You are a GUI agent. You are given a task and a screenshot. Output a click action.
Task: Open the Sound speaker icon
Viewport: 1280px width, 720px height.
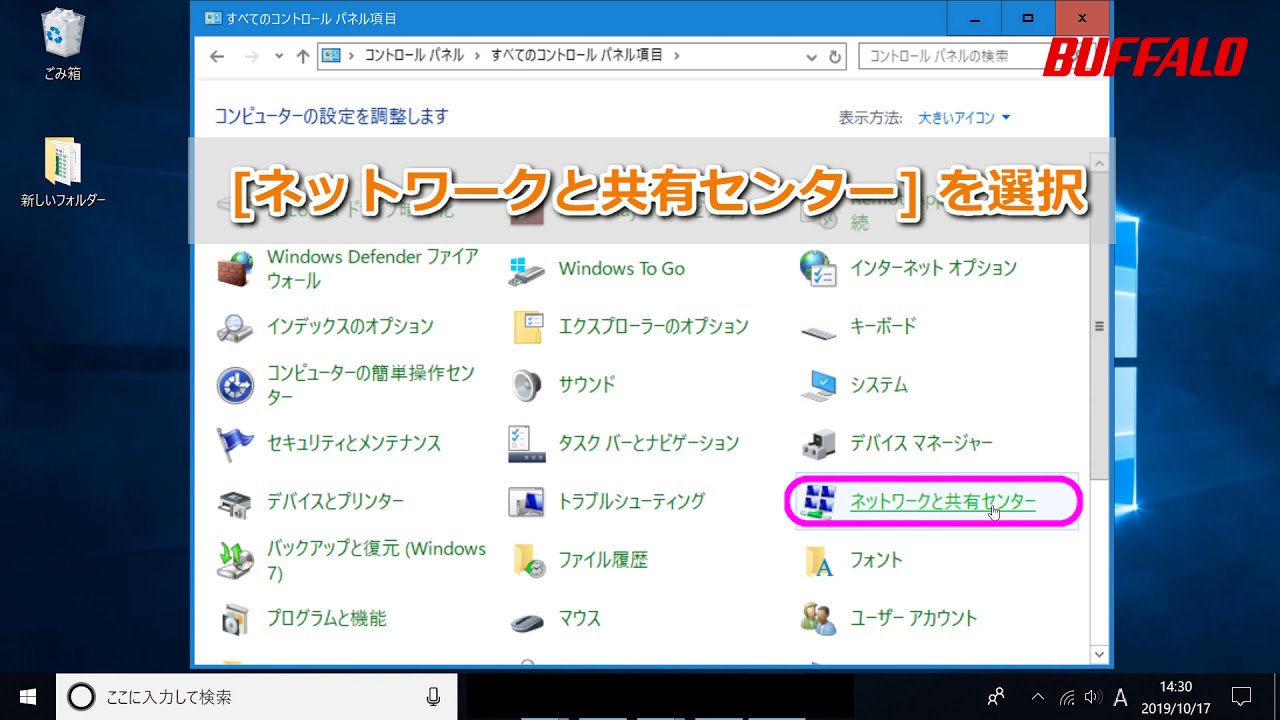click(527, 385)
